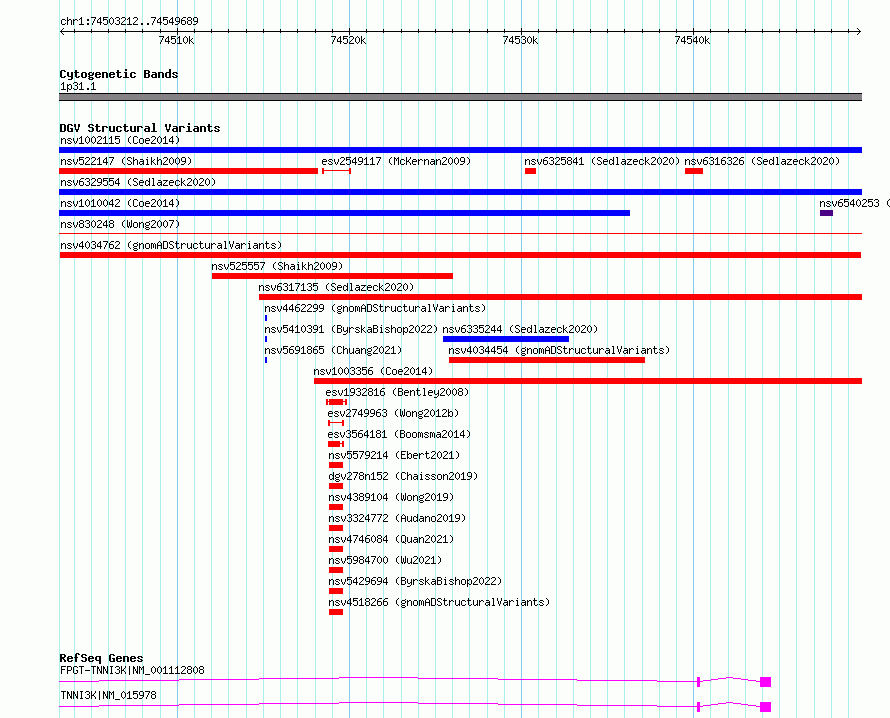Viewport: 890px width, 718px height.
Task: Click the nsv4034454 (gnomADStructuralVariants) red bar
Action: [547, 360]
